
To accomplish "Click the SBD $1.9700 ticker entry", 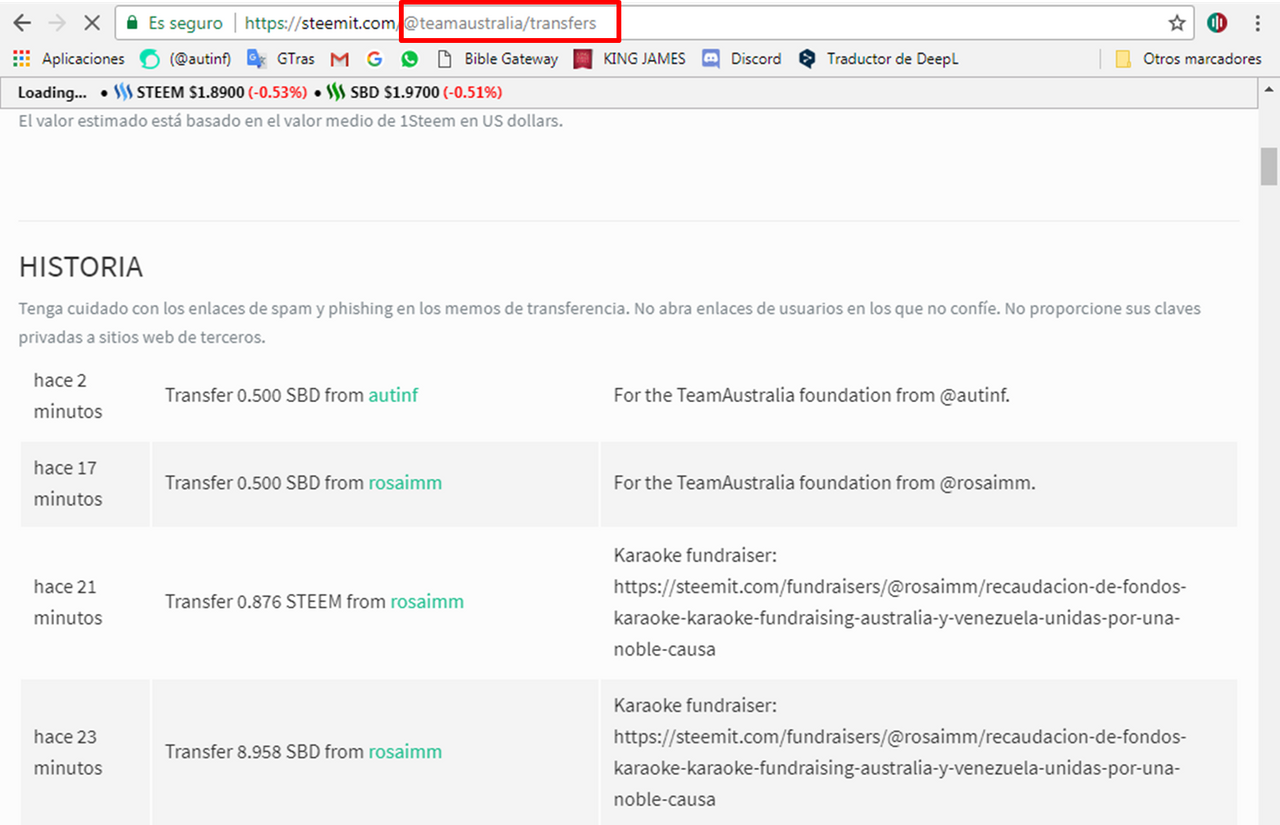I will pos(415,93).
